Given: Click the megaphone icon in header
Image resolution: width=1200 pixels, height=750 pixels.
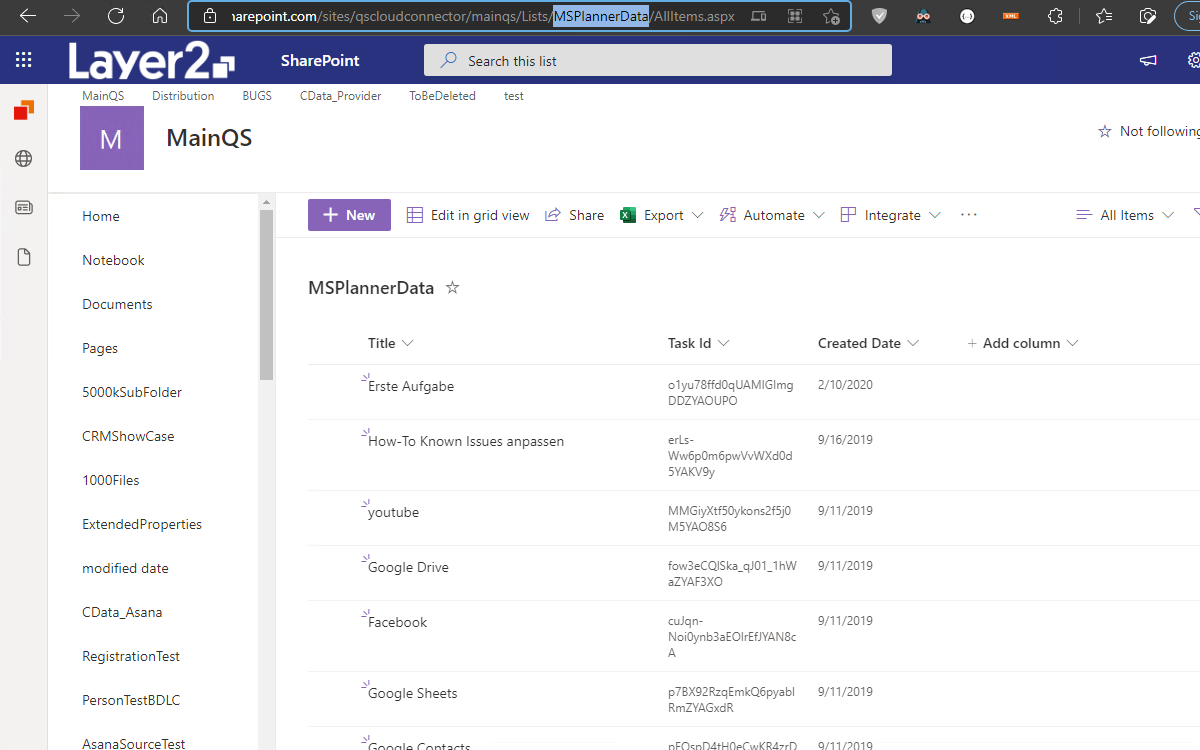Looking at the screenshot, I should 1148,60.
